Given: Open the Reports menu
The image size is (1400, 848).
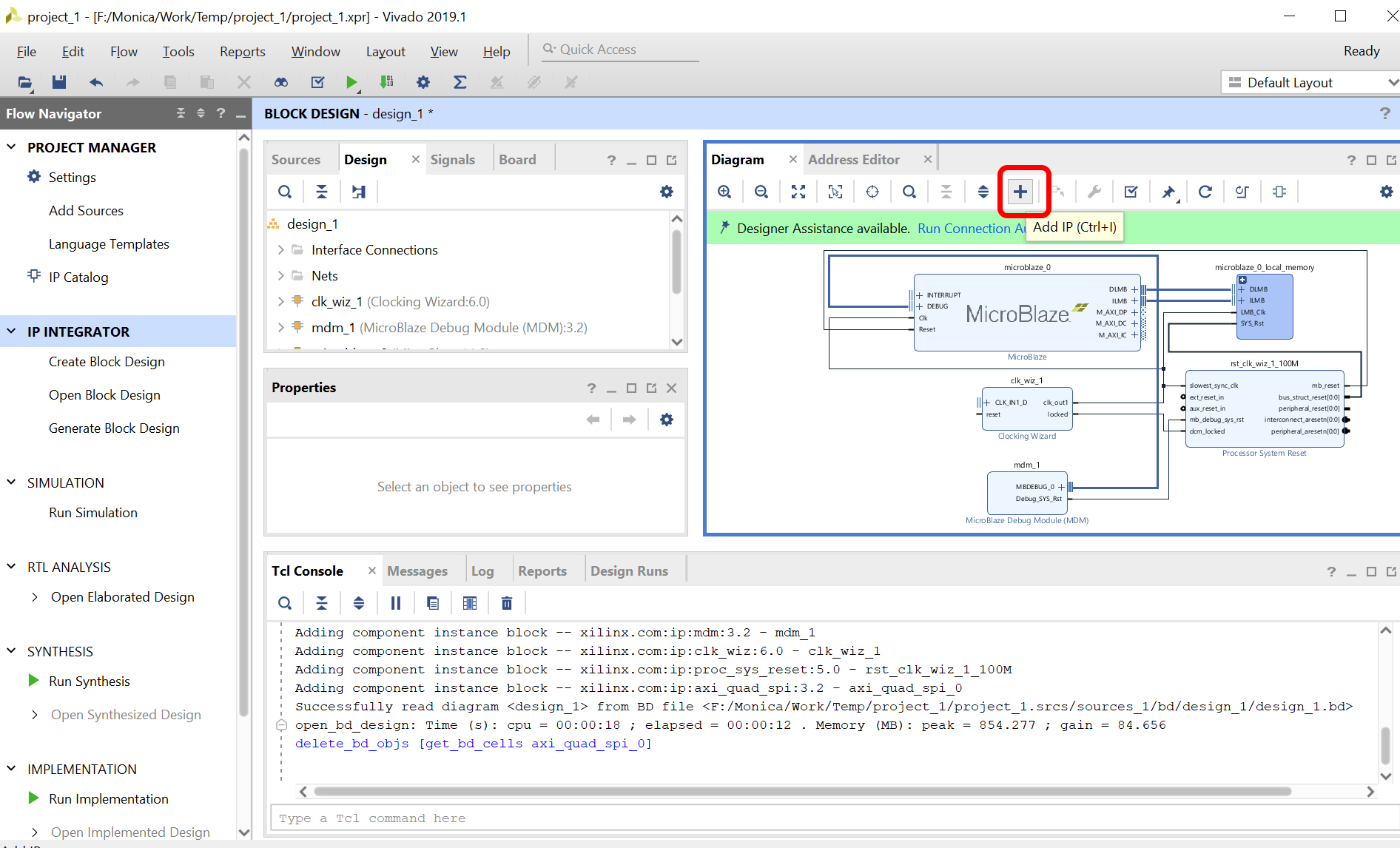Looking at the screenshot, I should pyautogui.click(x=242, y=51).
